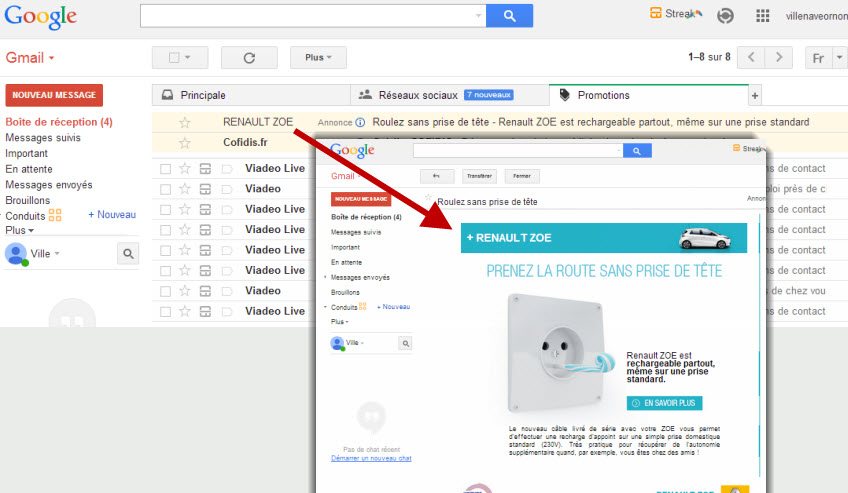Star the RENAULT ZOE ad row
The width and height of the screenshot is (848, 493).
pyautogui.click(x=185, y=122)
